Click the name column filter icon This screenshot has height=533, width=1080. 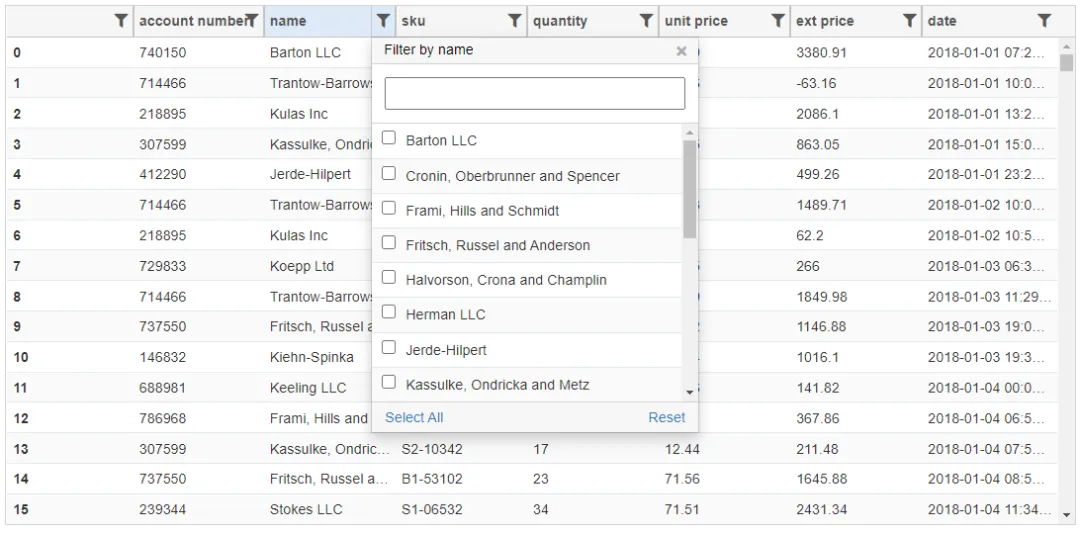[x=383, y=20]
